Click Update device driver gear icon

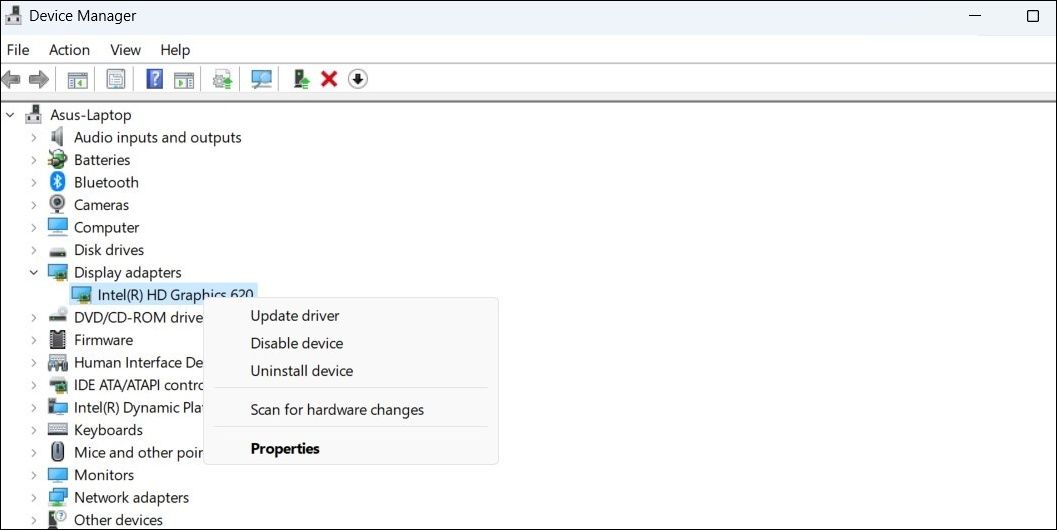[x=222, y=80]
